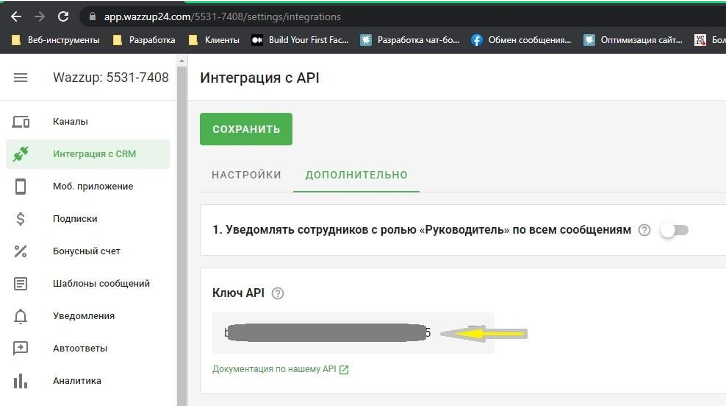The height and width of the screenshot is (406, 726).
Task: Toggle manager notifications for all messages
Action: (x=674, y=230)
